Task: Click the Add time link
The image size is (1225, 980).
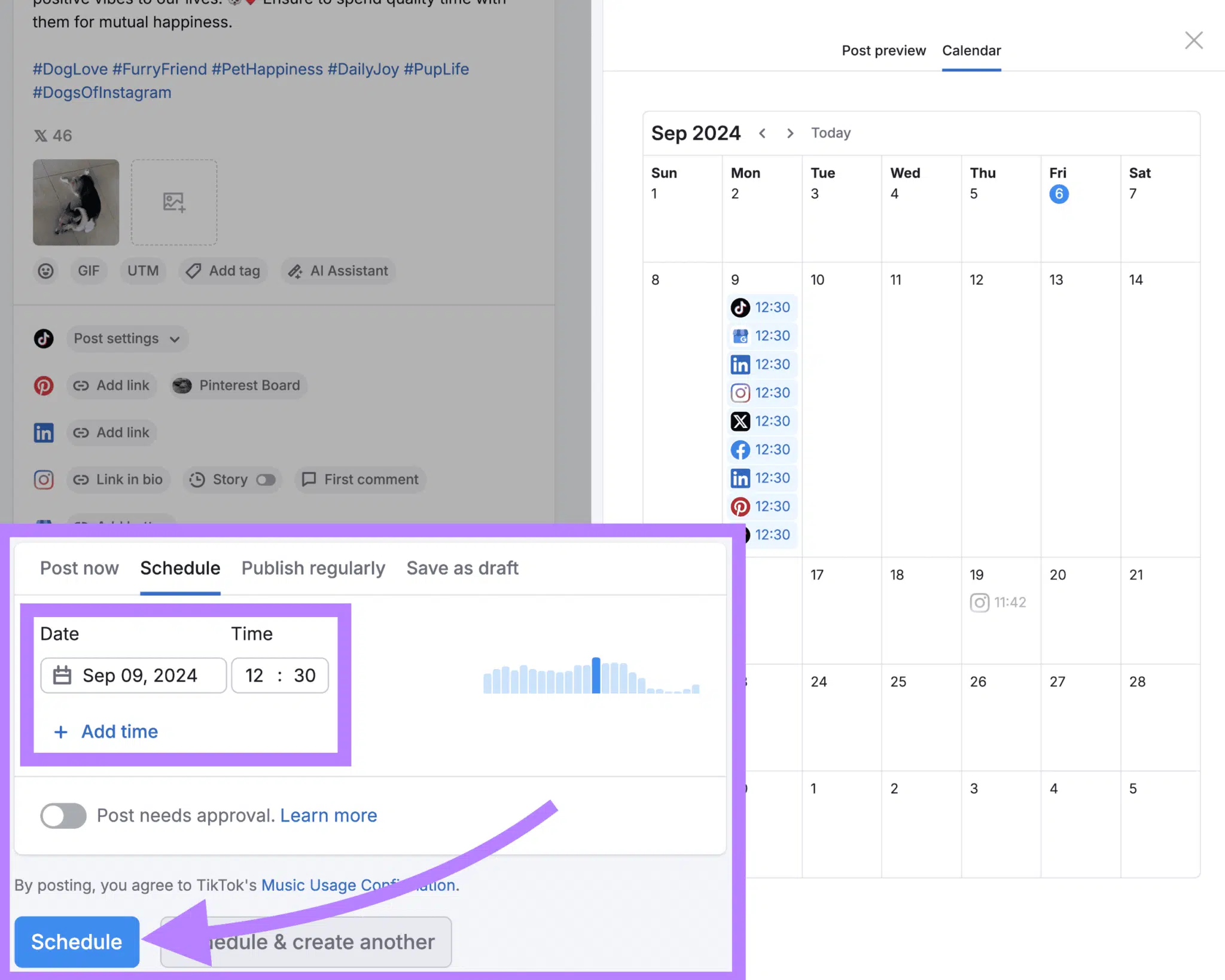Action: 106,732
